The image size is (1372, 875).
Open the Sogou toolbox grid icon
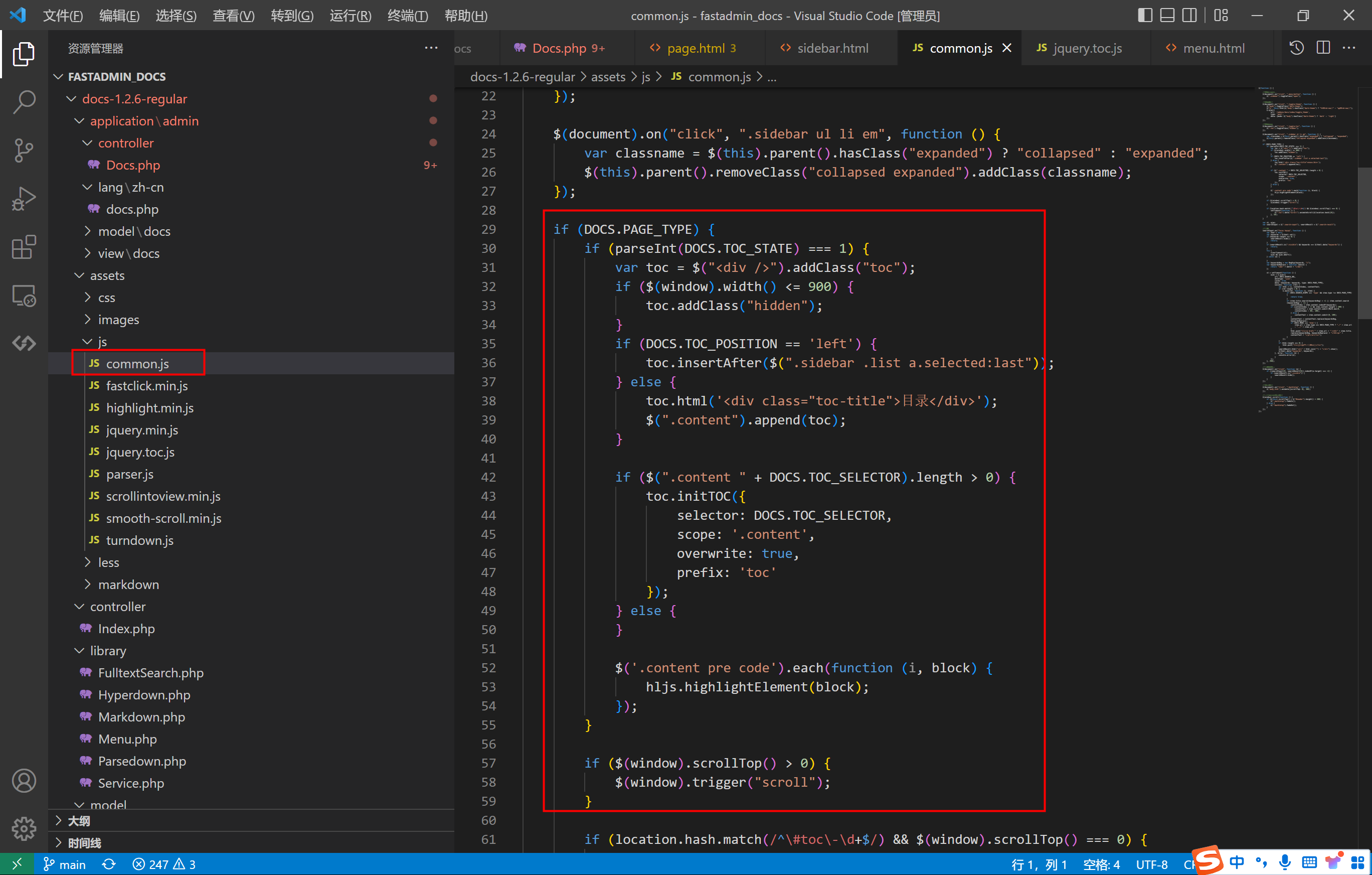tap(1358, 862)
